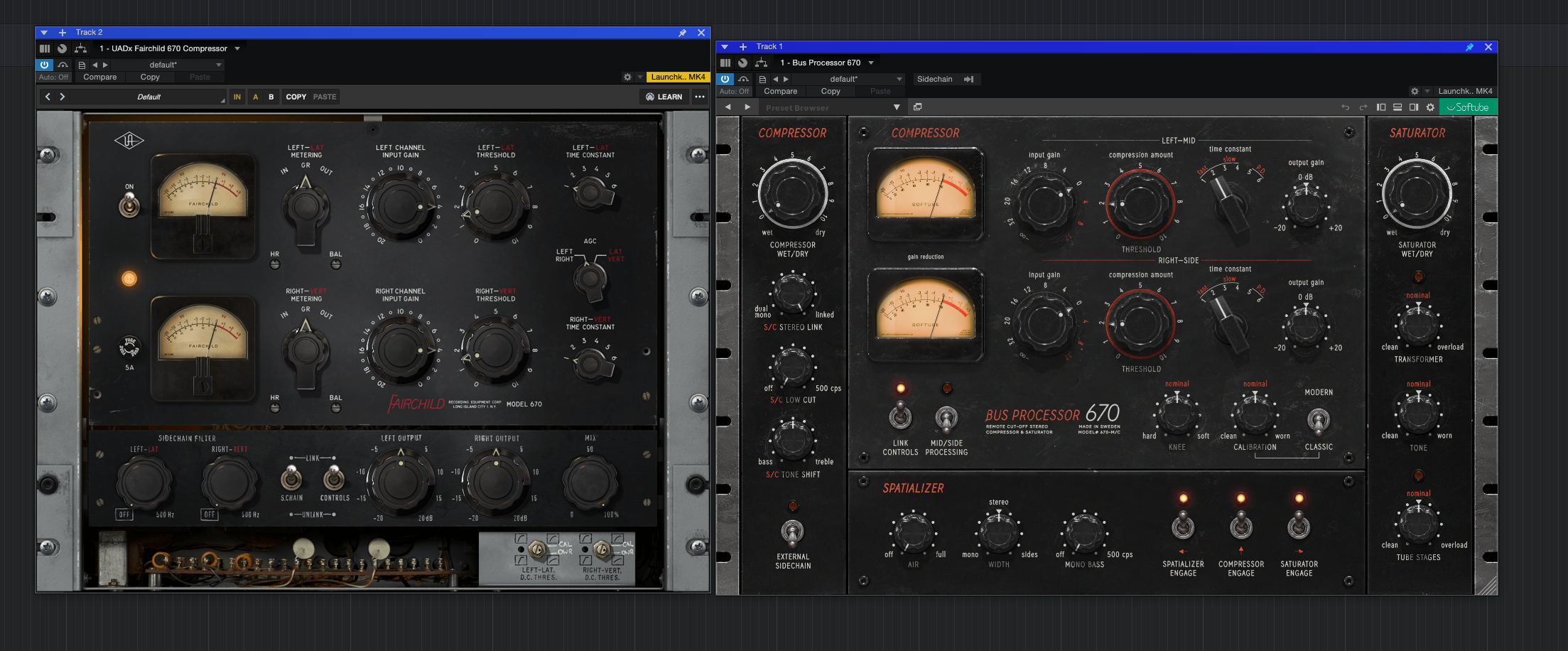Image resolution: width=1568 pixels, height=651 pixels.
Task: Open the Softube preset window icon
Action: click(x=917, y=107)
